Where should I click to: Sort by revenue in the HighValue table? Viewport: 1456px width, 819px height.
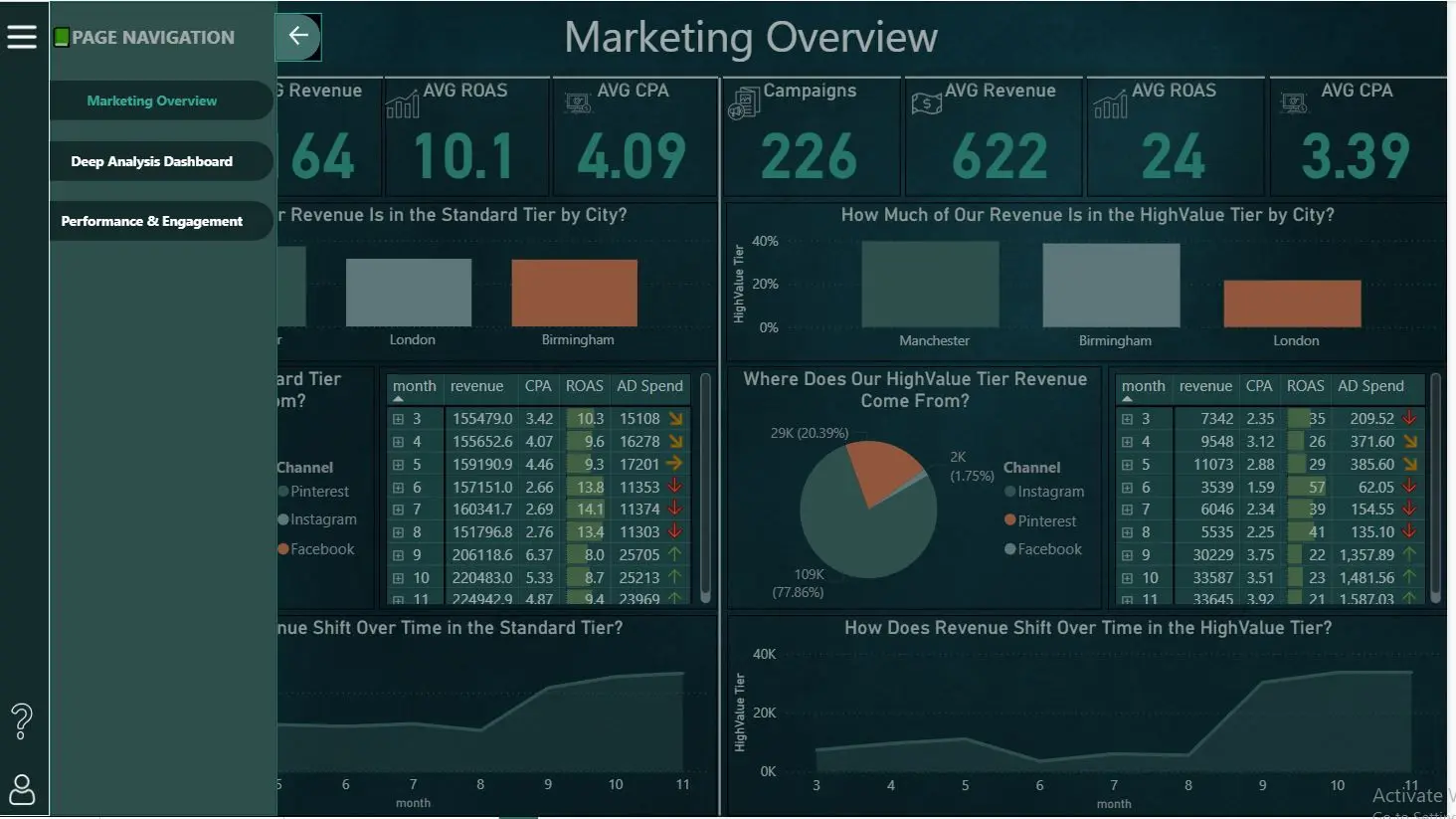point(1205,386)
